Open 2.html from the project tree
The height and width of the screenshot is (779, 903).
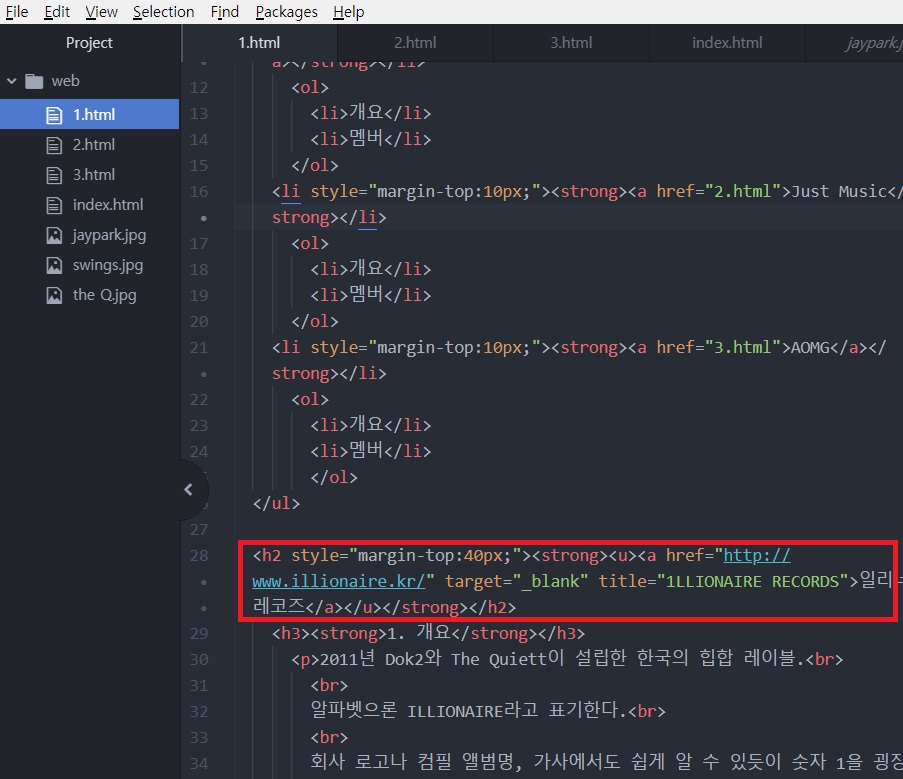[89, 145]
